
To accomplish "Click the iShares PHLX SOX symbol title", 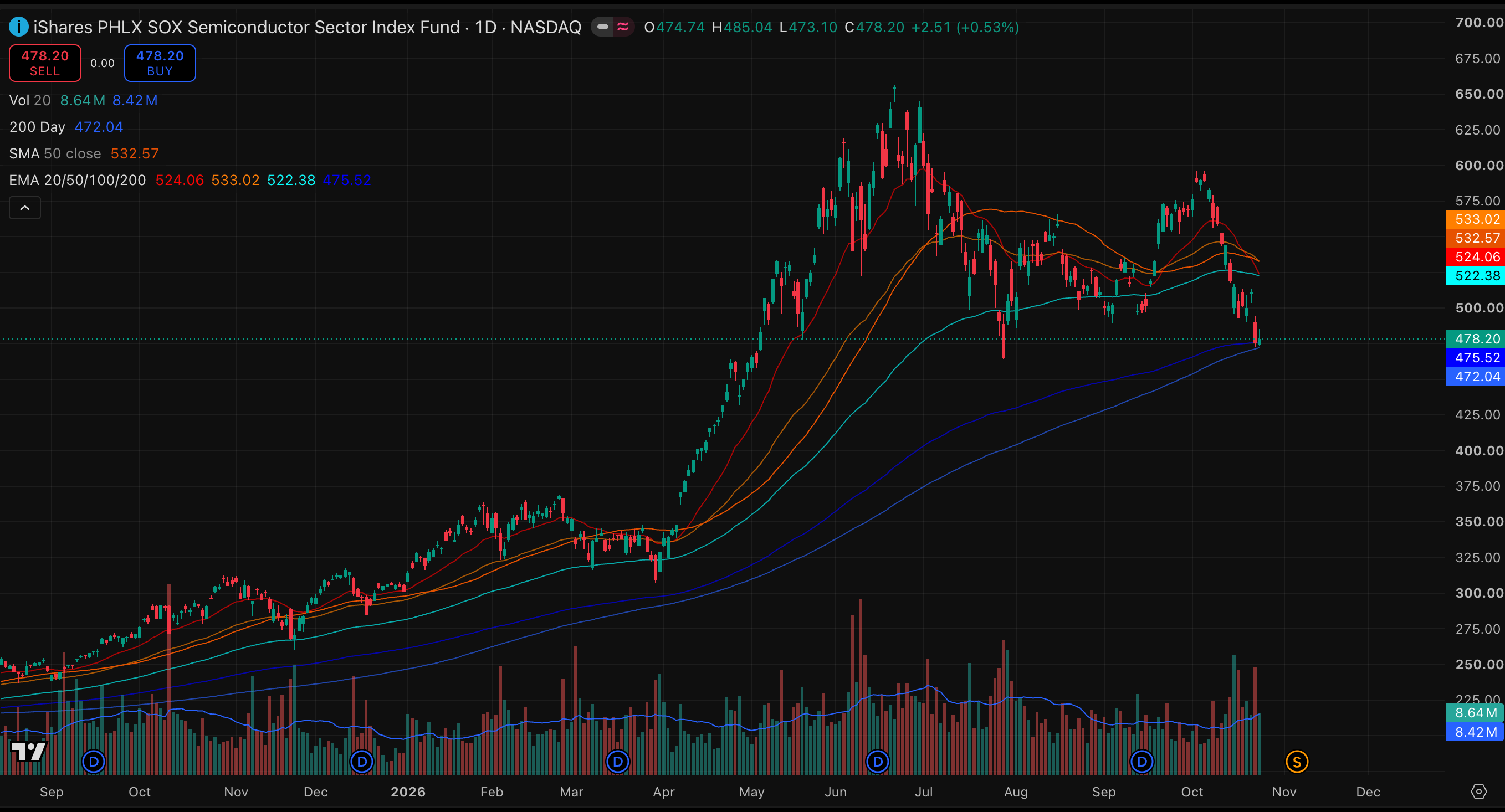I will click(308, 27).
